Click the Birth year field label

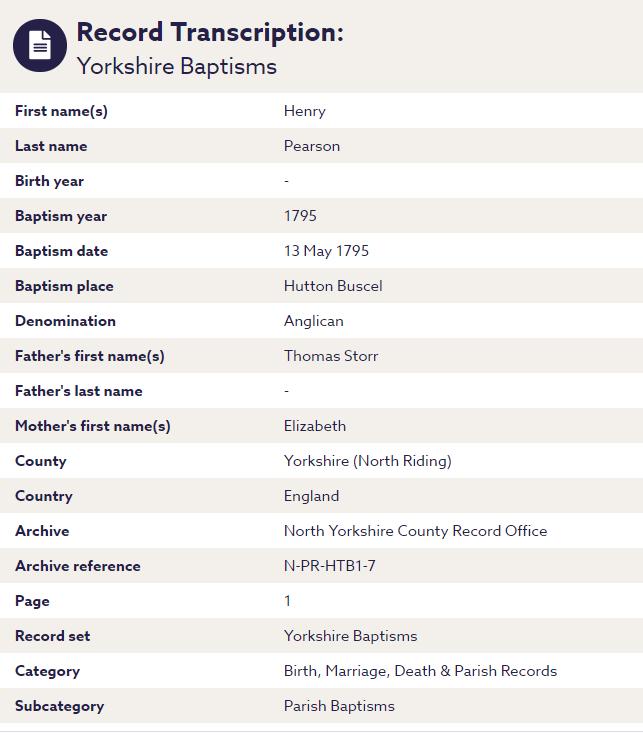(49, 181)
